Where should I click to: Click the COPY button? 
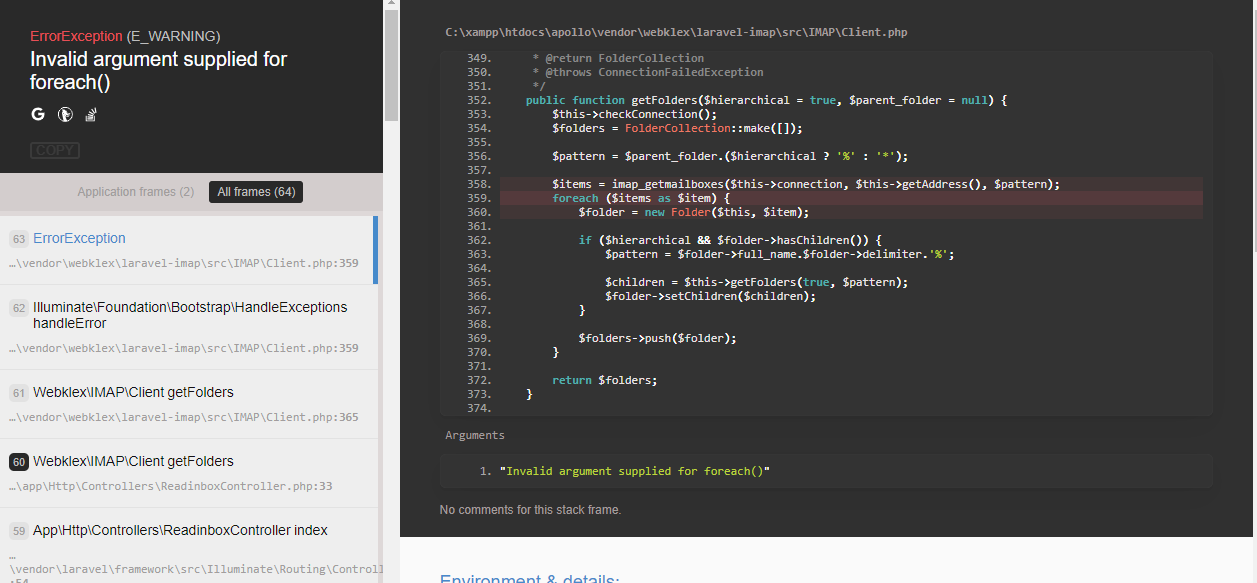[x=54, y=149]
